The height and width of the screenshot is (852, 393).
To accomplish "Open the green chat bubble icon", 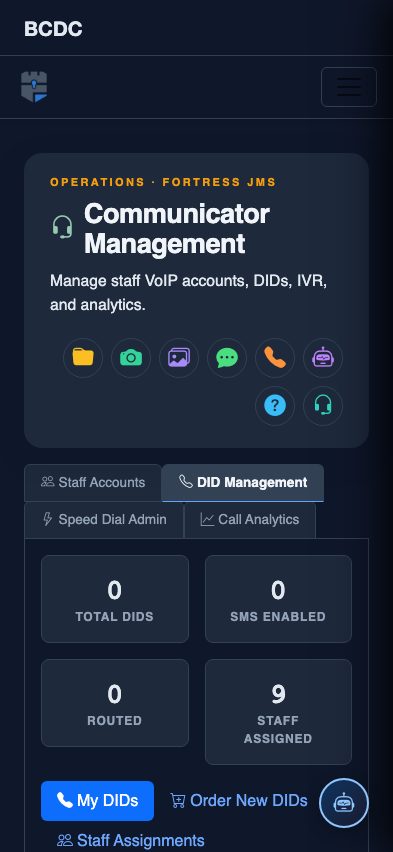I will click(227, 358).
